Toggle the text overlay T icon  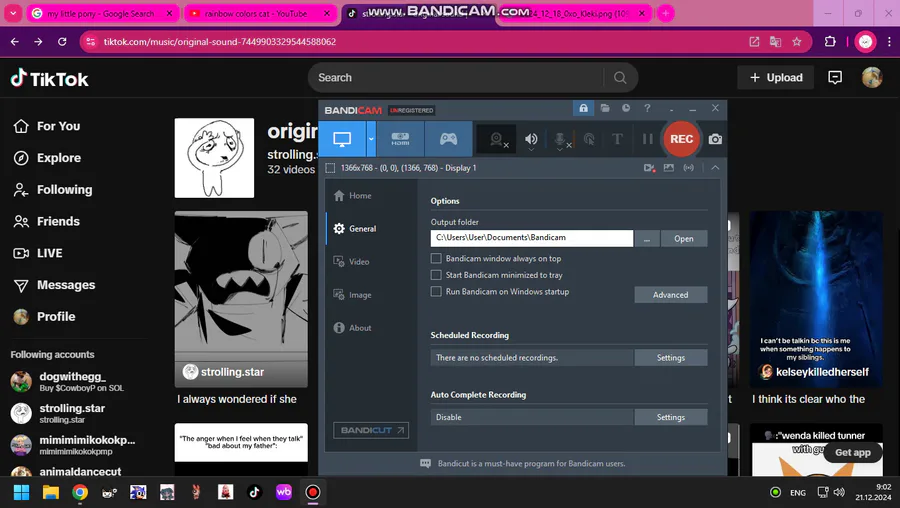pyautogui.click(x=617, y=139)
